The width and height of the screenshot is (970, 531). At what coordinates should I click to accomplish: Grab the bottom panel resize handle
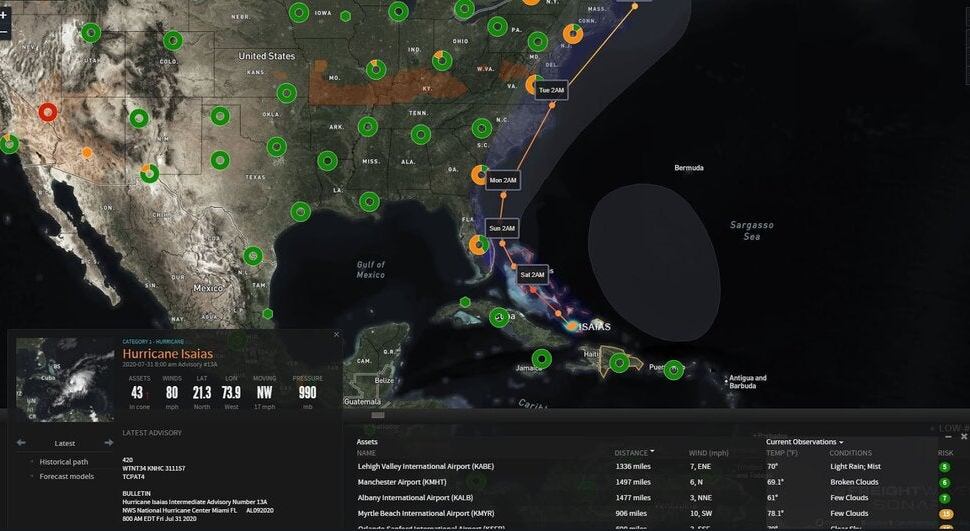378,415
